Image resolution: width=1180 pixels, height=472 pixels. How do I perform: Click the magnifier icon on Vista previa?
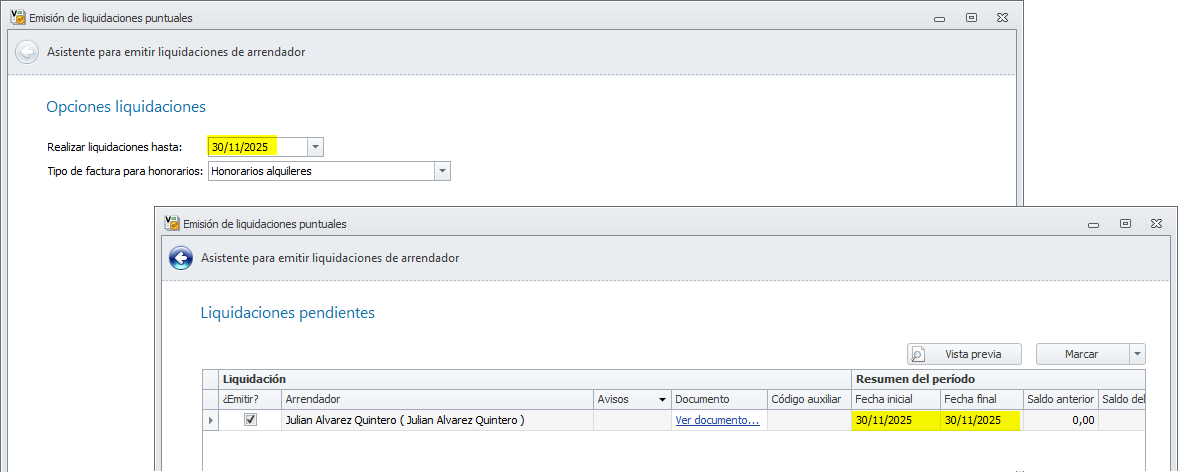[918, 354]
